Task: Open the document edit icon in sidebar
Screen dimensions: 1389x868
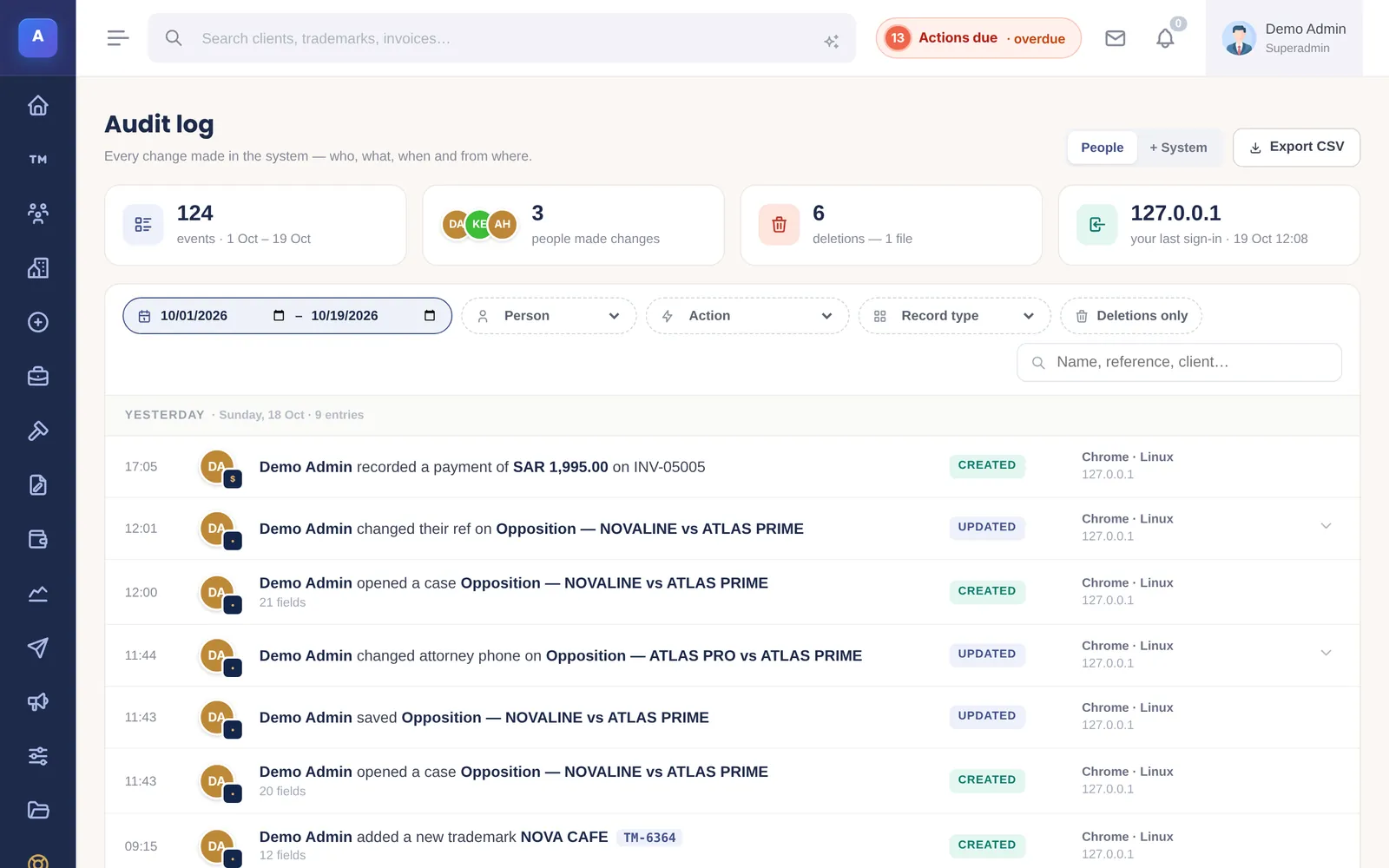Action: point(37,485)
